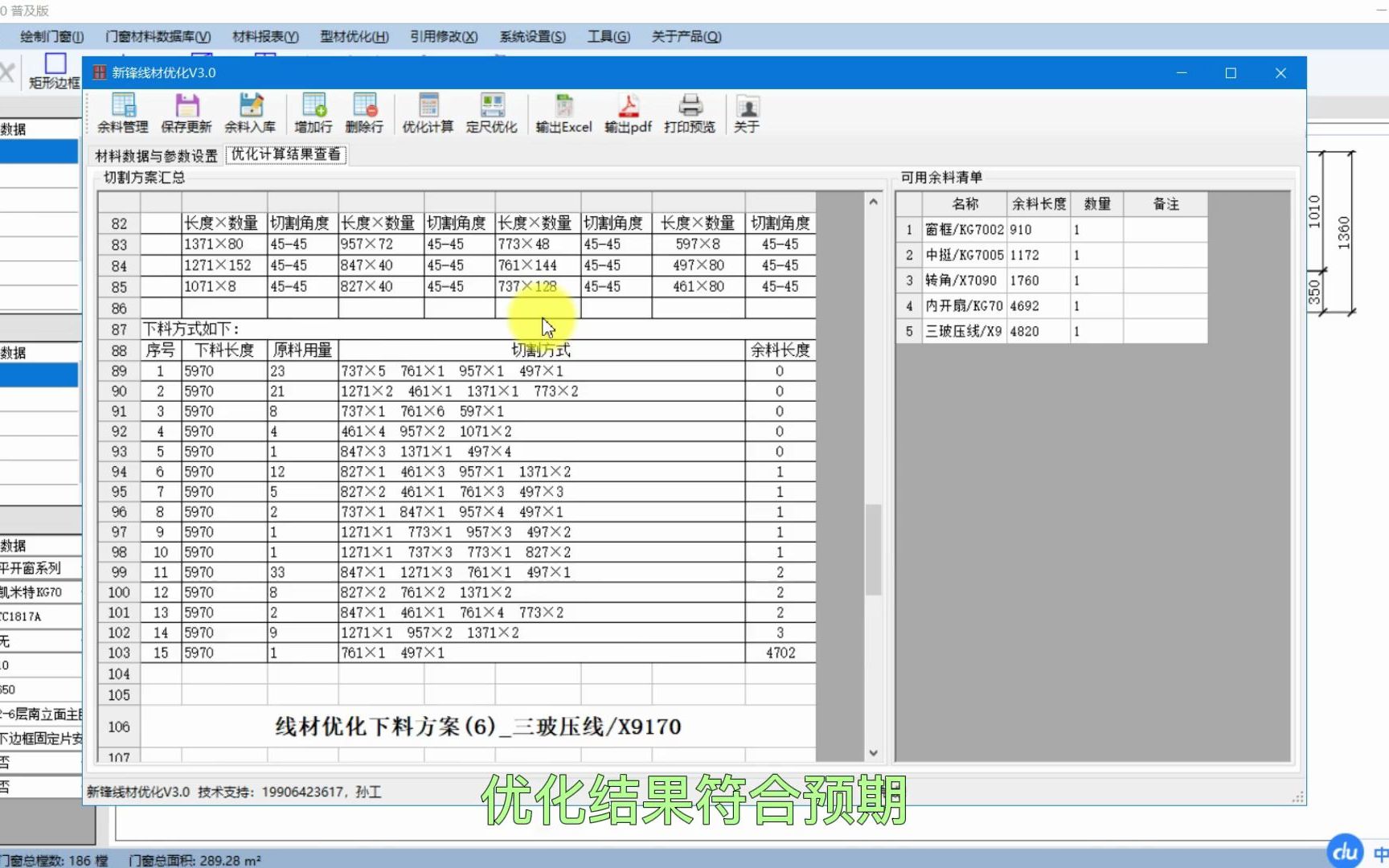Screen dimensions: 1389x868
Task: Click the 余料入库 toolbar icon
Action: [250, 113]
